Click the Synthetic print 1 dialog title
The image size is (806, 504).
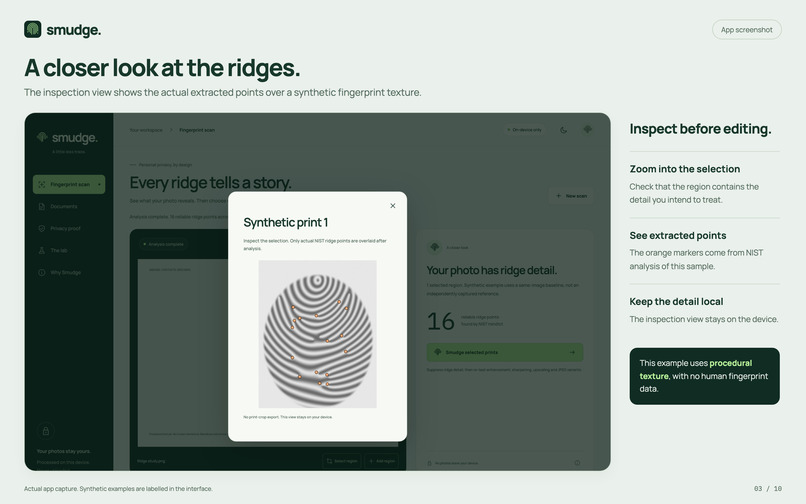click(x=285, y=222)
